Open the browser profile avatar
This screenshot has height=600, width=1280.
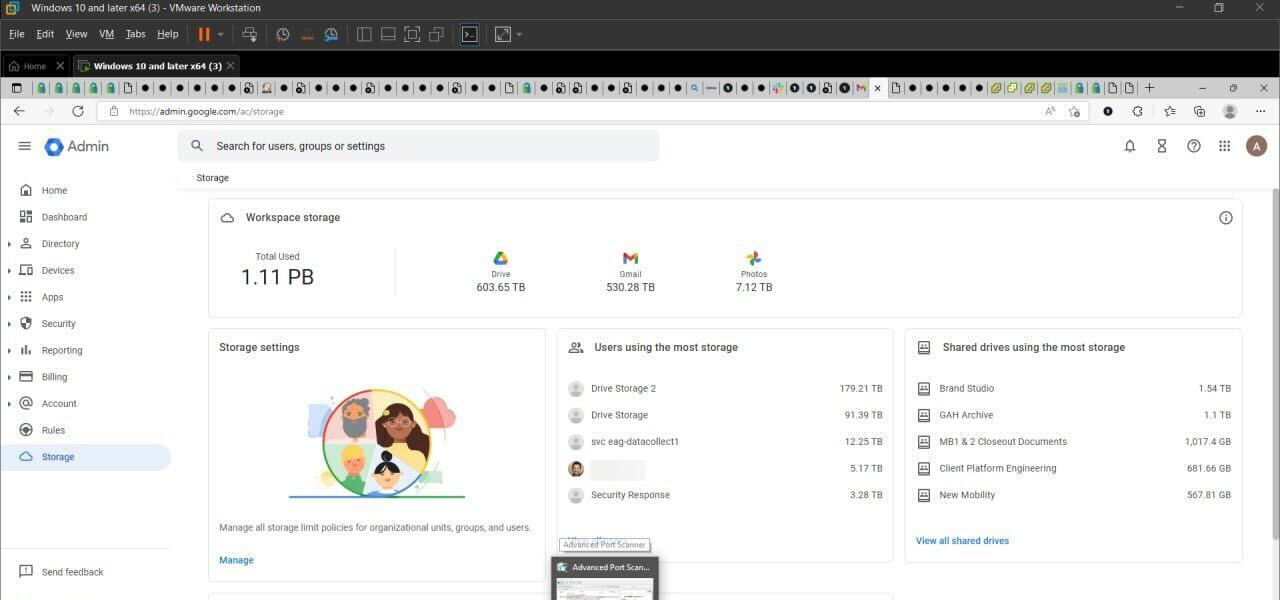(1230, 111)
